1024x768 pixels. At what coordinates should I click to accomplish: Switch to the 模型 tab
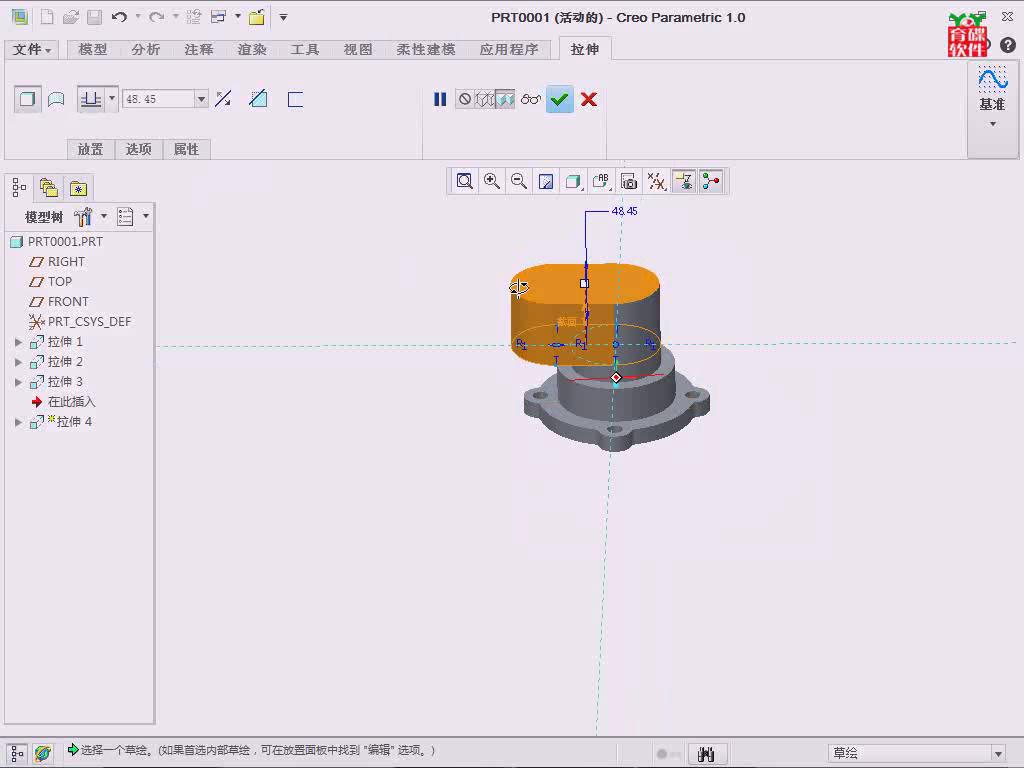tap(93, 50)
